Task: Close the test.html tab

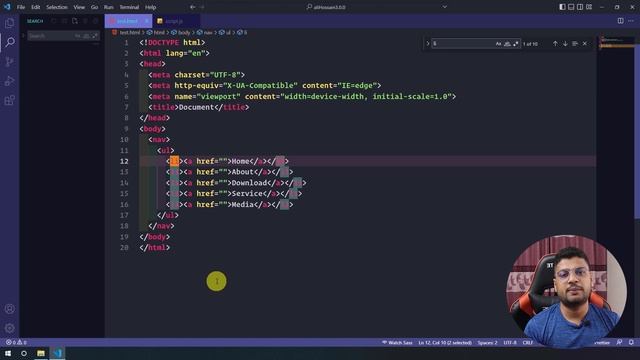Action: [x=147, y=21]
